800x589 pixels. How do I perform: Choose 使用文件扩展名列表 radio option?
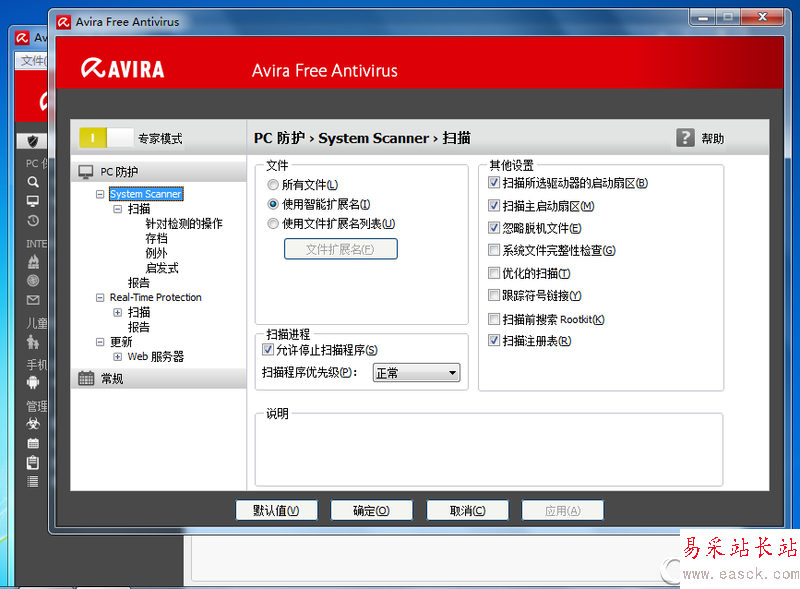[x=273, y=224]
